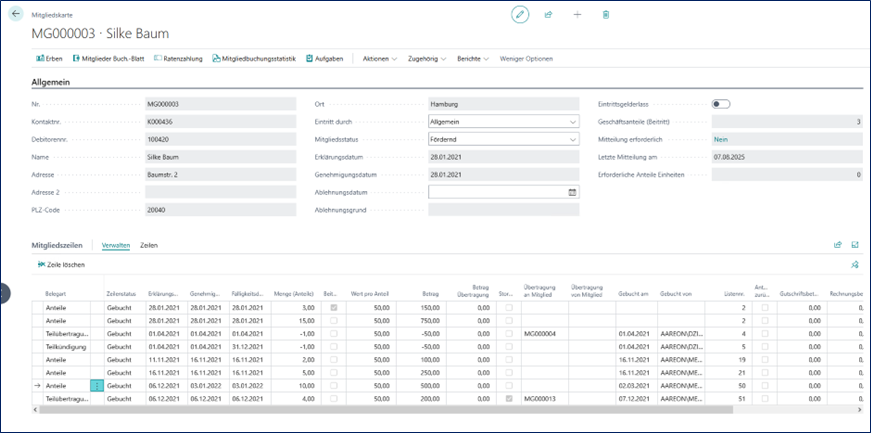Click Zeile löschen button
Viewport: 871px width, 433px height.
(62, 265)
